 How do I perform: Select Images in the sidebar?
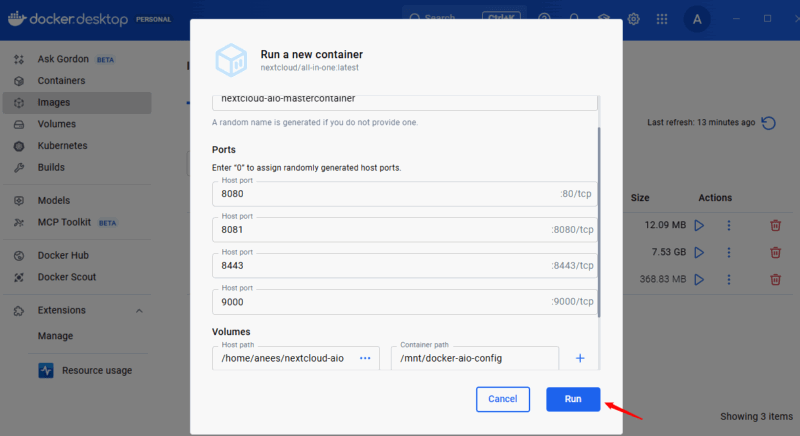(77, 102)
